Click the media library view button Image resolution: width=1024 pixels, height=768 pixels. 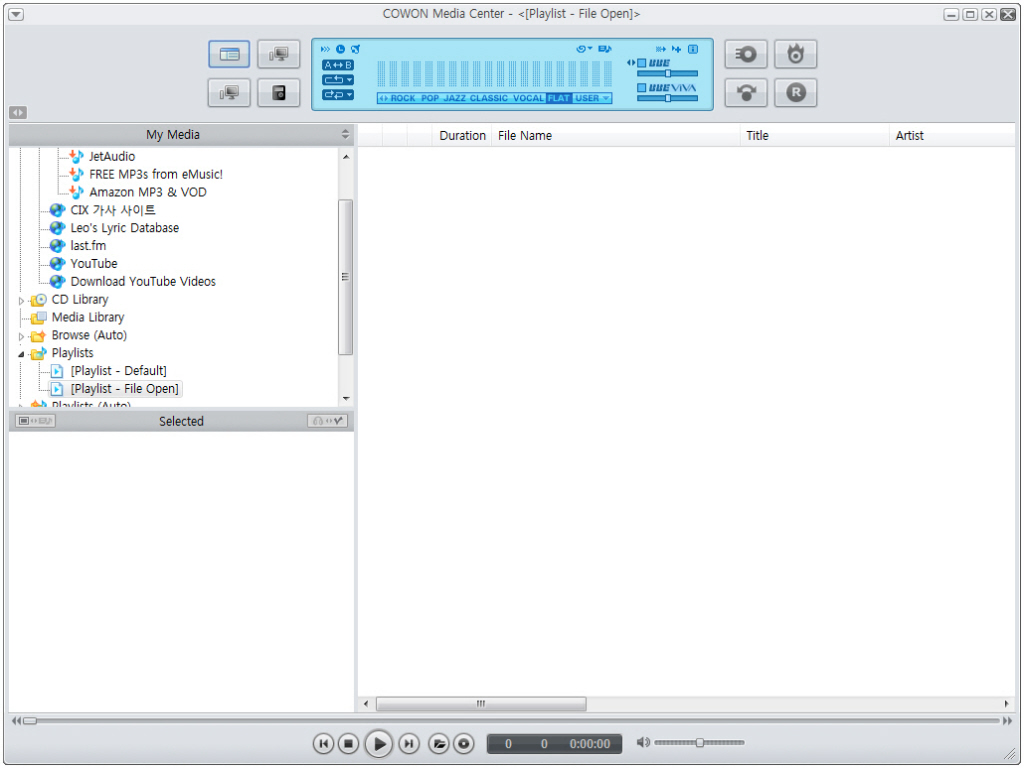coord(229,54)
